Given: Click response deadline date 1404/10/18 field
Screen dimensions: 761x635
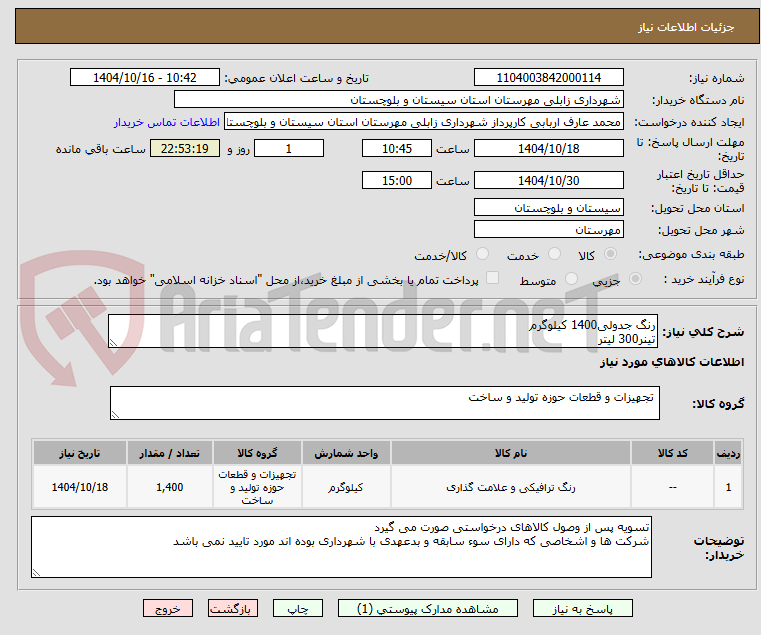Looking at the screenshot, I should [x=548, y=149].
